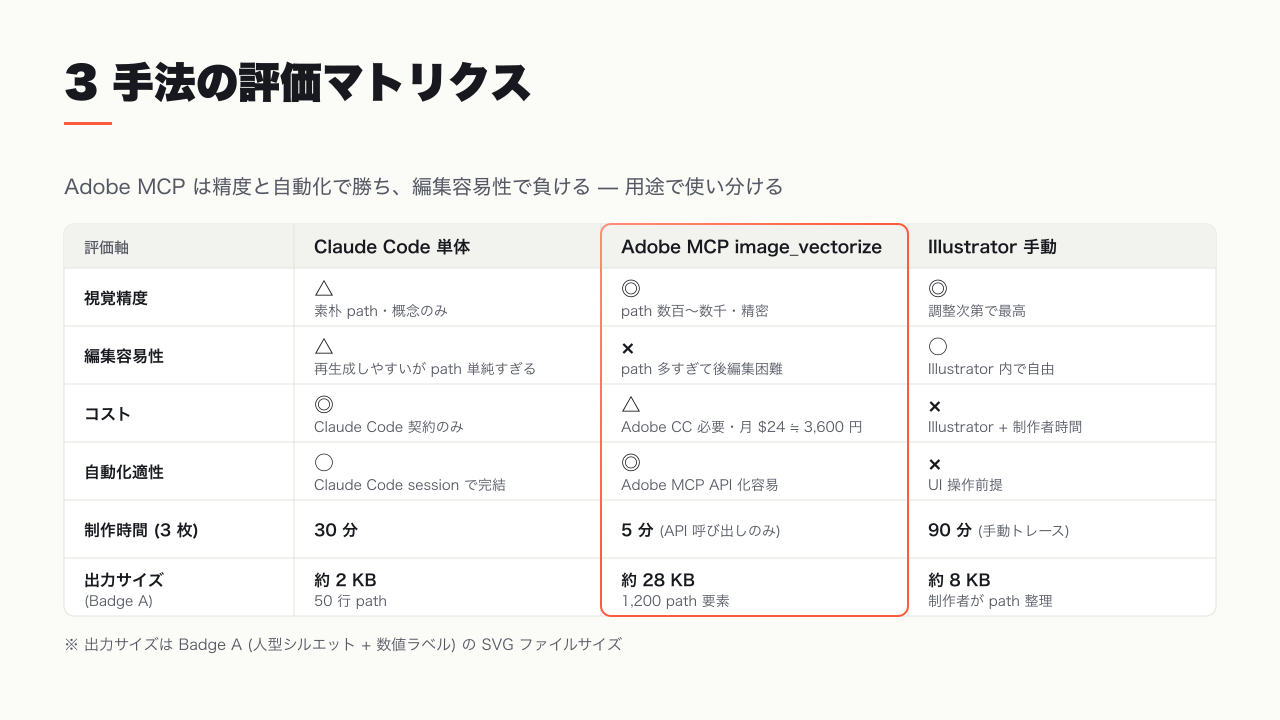Click the '編集容易性' row label
This screenshot has width=1280, height=720.
(124, 356)
